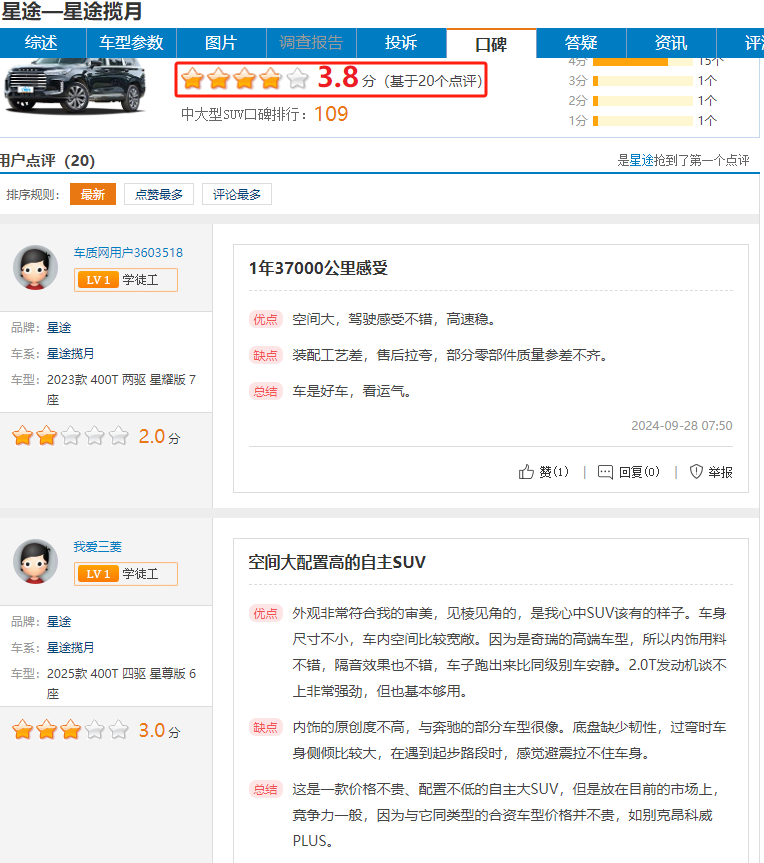764x863 pixels.
Task: Click the 2分 rating bar
Action: pyautogui.click(x=643, y=101)
